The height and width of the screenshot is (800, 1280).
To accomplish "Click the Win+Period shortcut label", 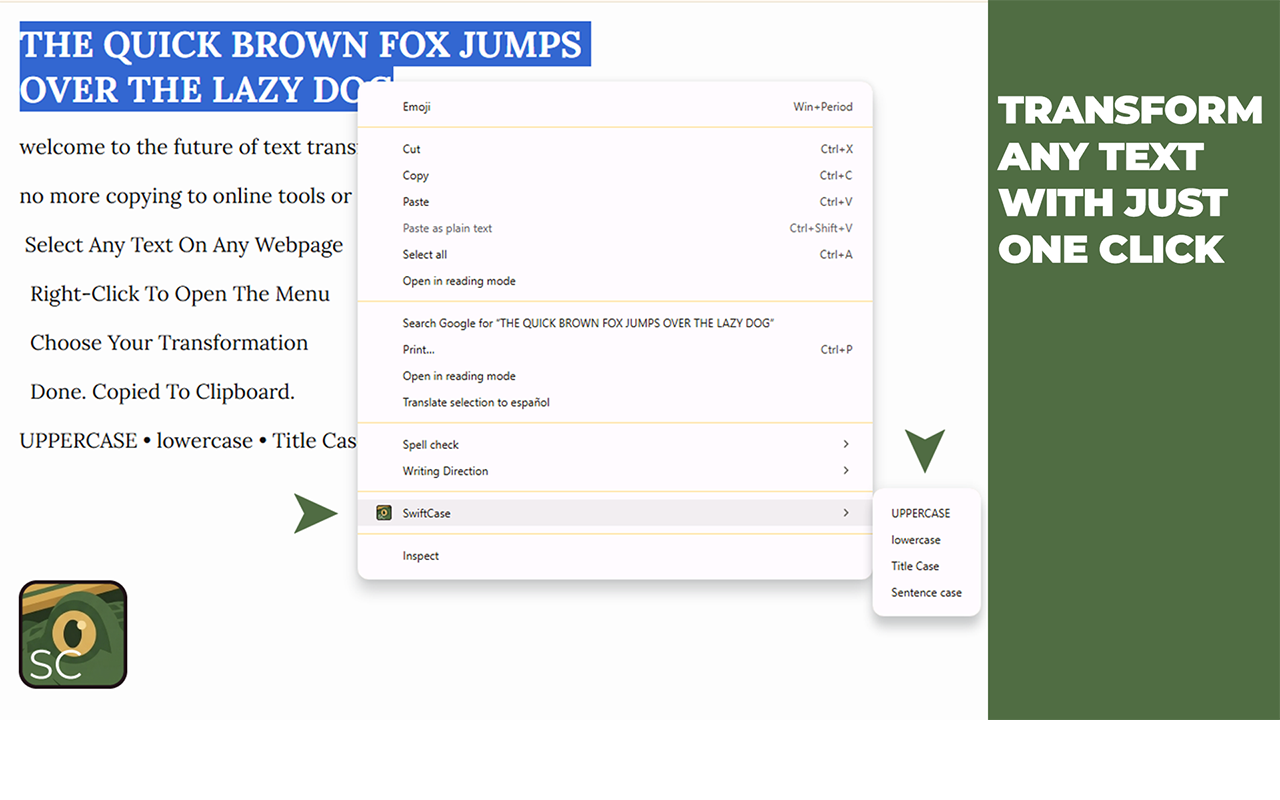I will click(823, 107).
